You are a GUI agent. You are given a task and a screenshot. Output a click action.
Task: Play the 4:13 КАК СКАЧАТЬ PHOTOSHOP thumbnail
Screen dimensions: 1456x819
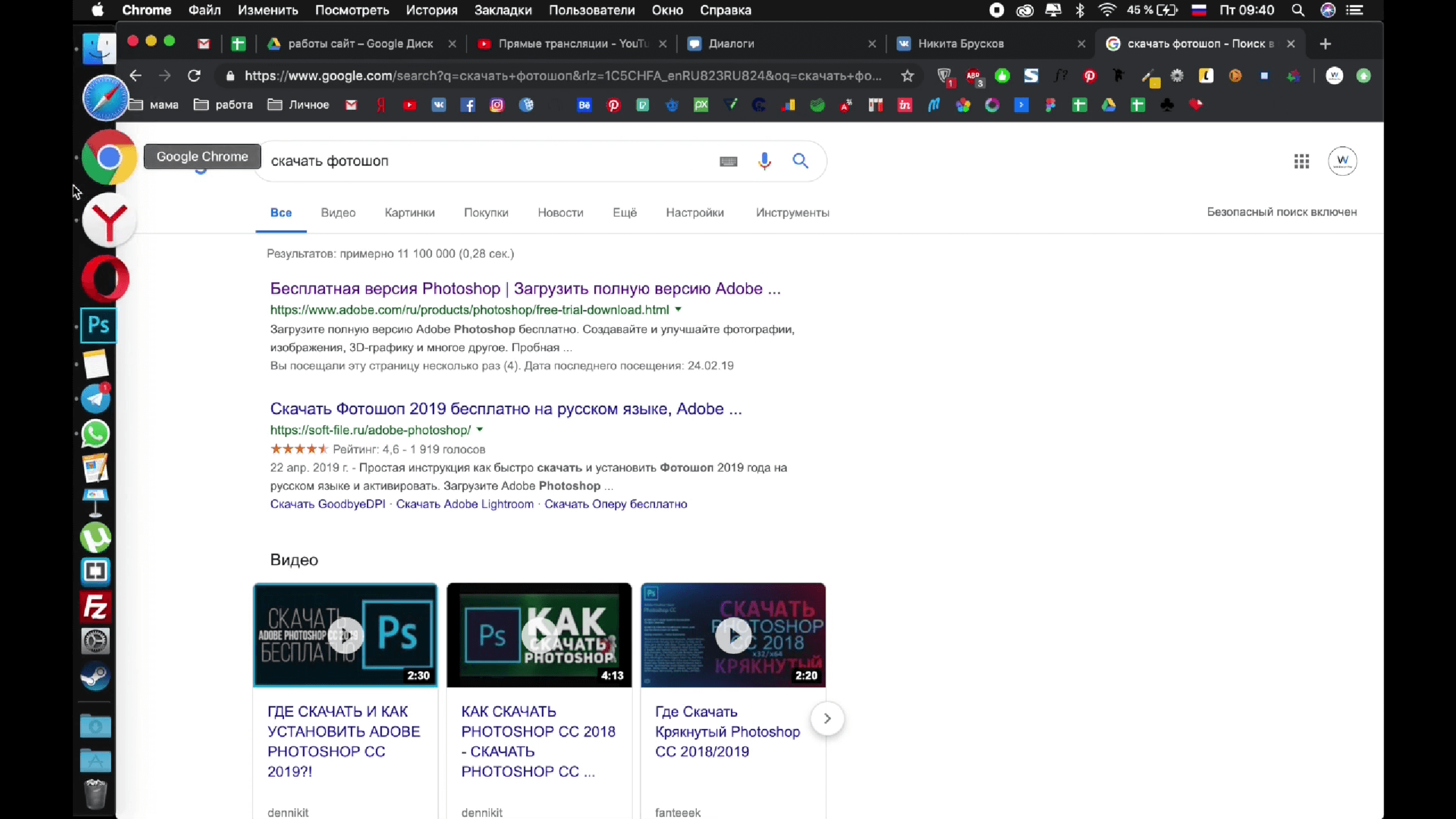pos(539,635)
